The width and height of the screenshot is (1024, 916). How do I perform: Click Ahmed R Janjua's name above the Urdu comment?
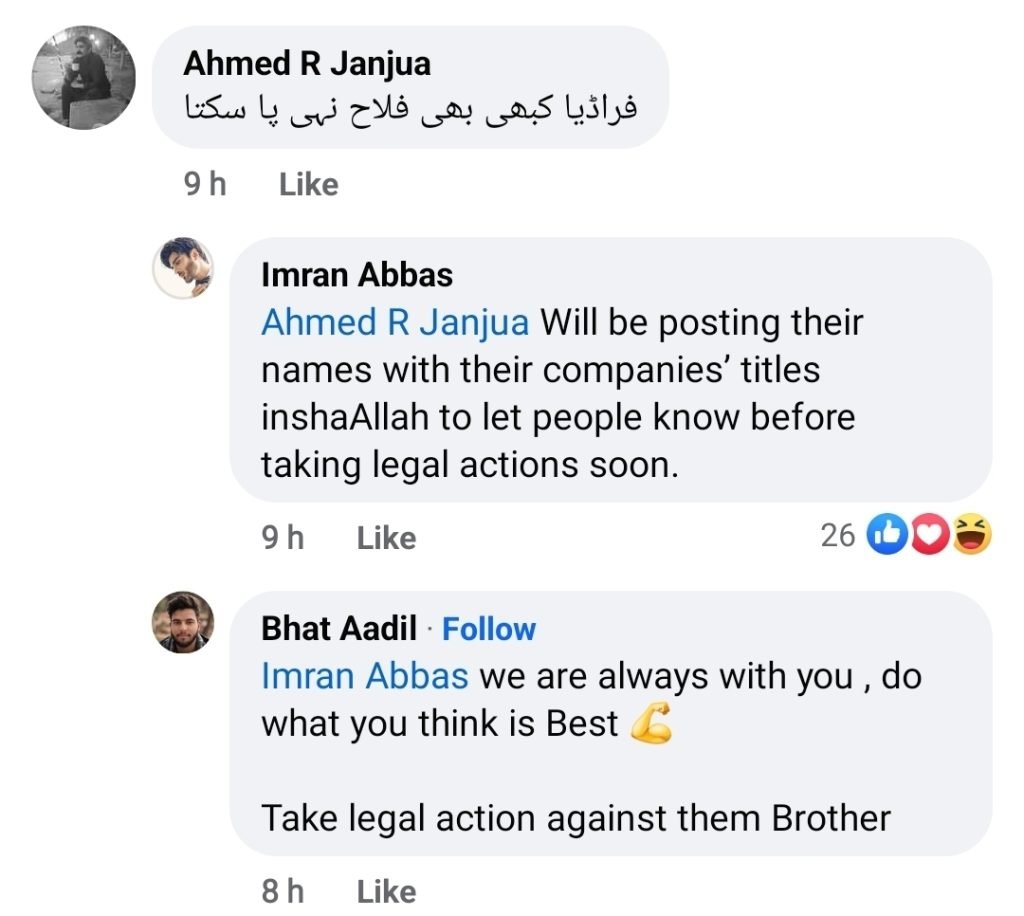[x=307, y=64]
